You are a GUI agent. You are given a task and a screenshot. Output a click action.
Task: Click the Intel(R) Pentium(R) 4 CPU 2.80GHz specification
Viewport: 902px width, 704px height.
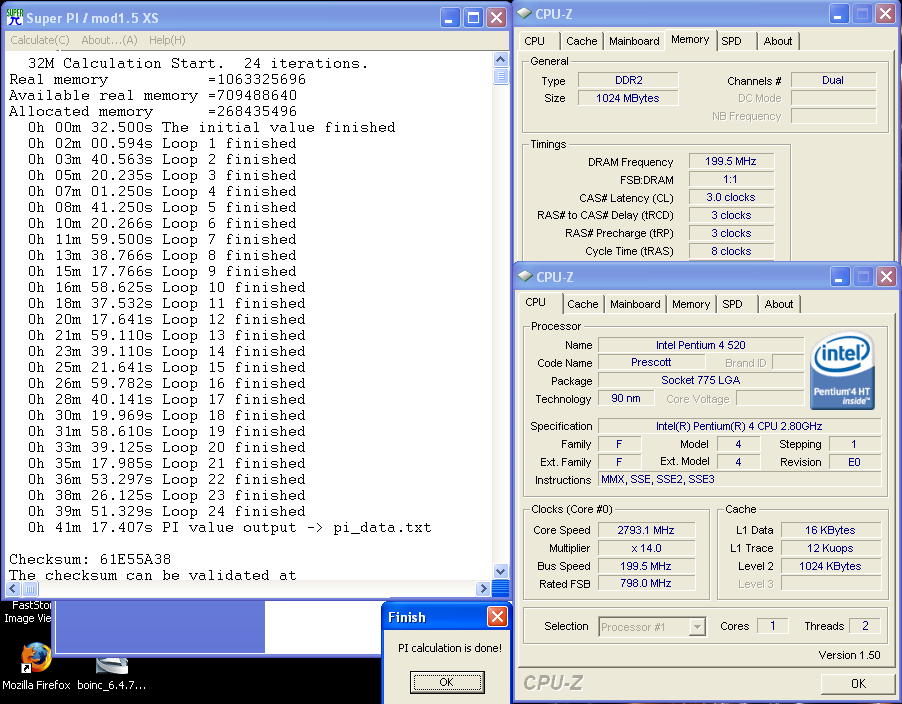739,426
